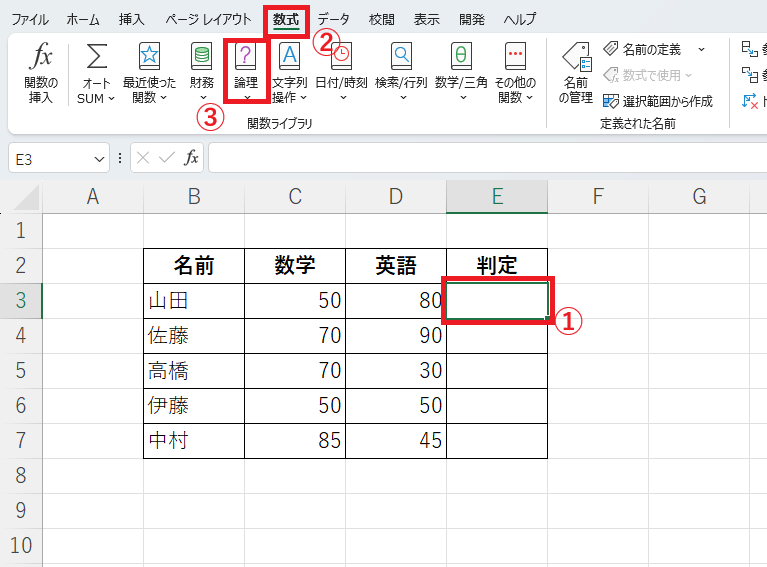The image size is (767, 567).
Task: Select row 3 header
Action: pos(21,300)
